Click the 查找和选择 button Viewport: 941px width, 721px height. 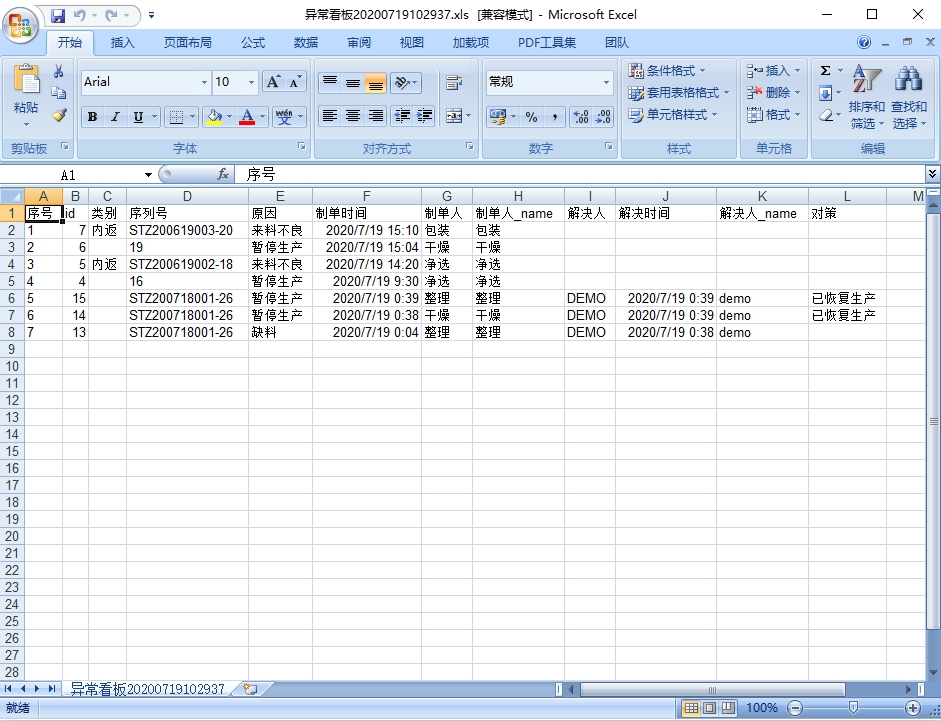tap(908, 100)
